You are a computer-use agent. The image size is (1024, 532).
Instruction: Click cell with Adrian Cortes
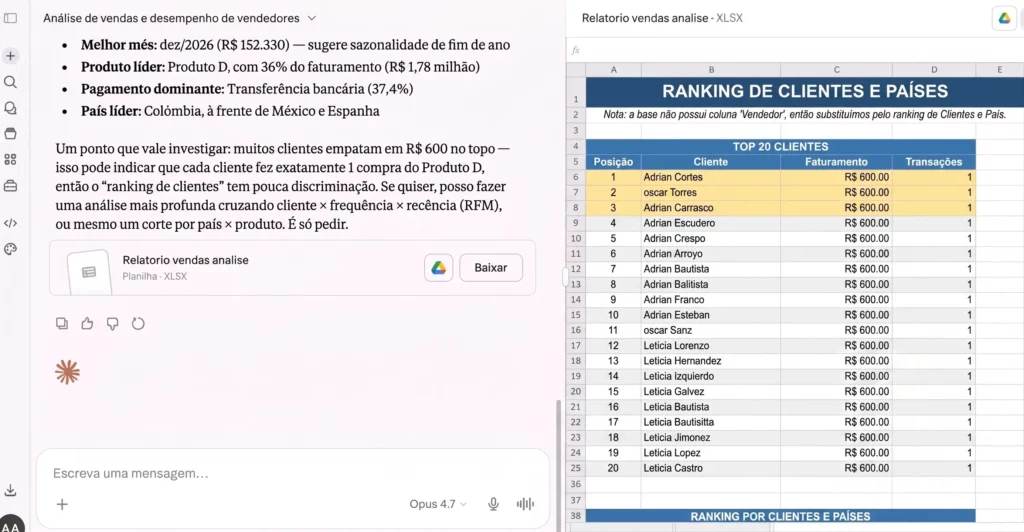(711, 177)
